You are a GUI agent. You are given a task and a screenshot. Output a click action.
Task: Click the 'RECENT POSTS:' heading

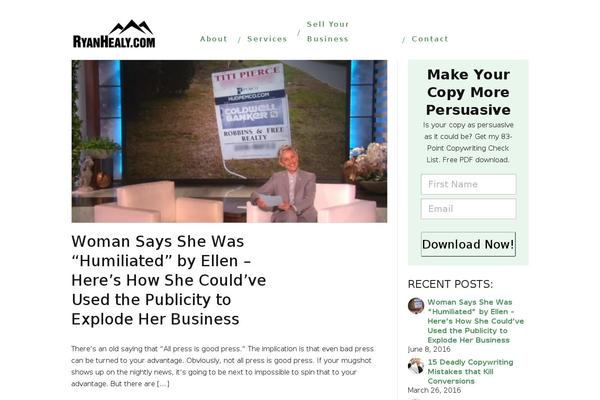(x=450, y=284)
